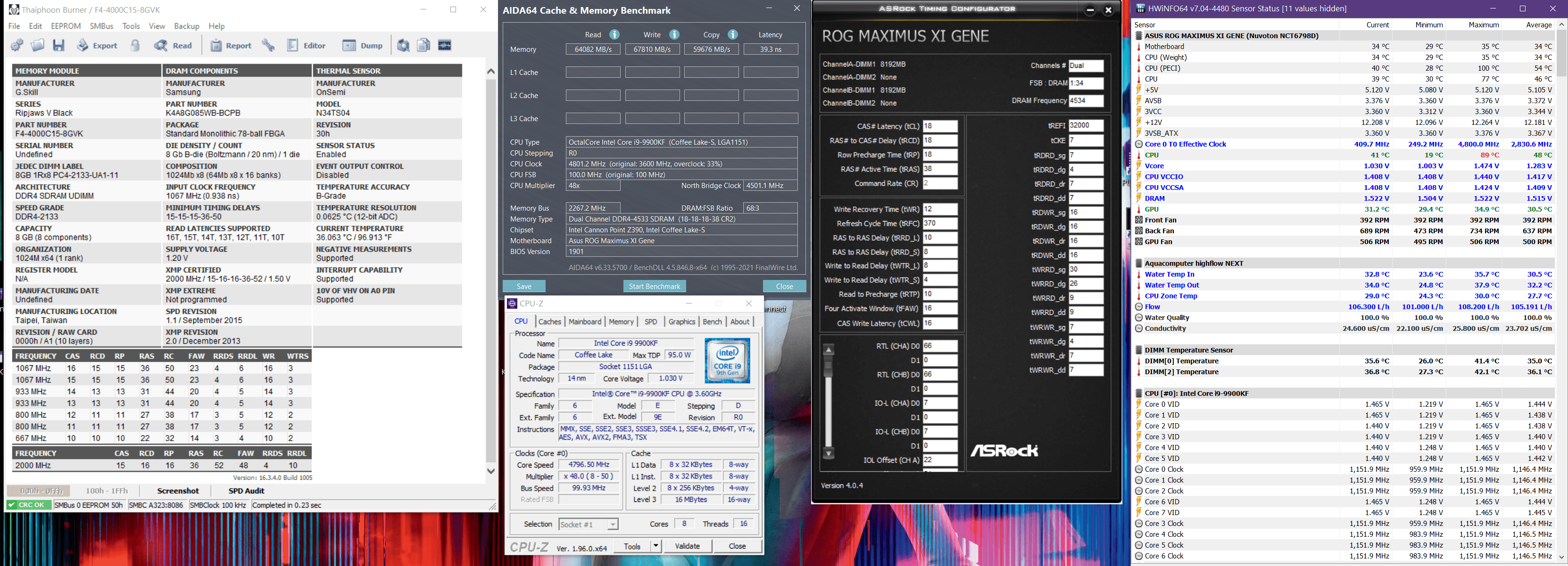Open the SMBus menu in Thaiphoon Burner

click(102, 26)
